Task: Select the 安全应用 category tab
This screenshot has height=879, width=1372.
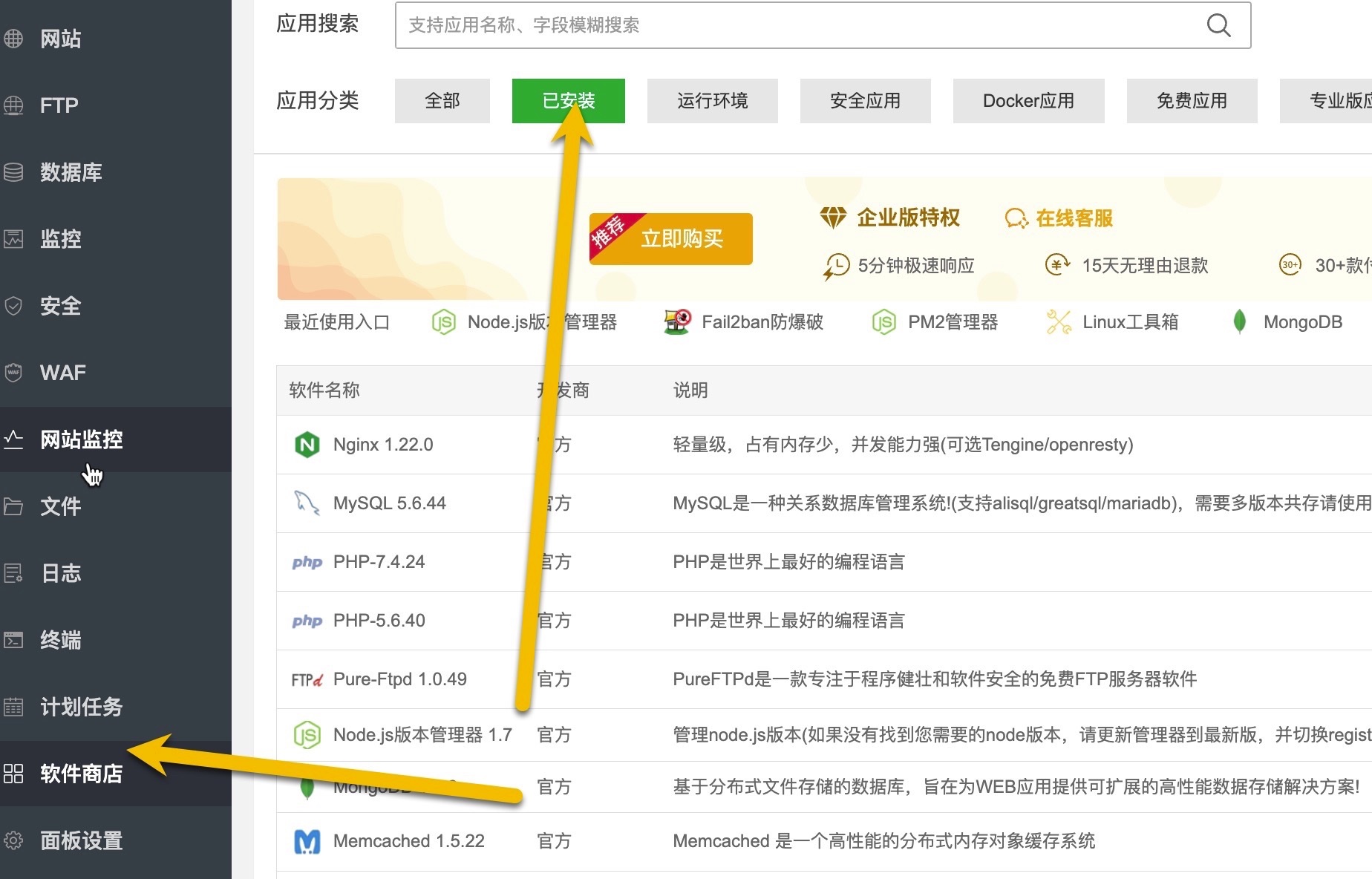Action: (x=866, y=101)
